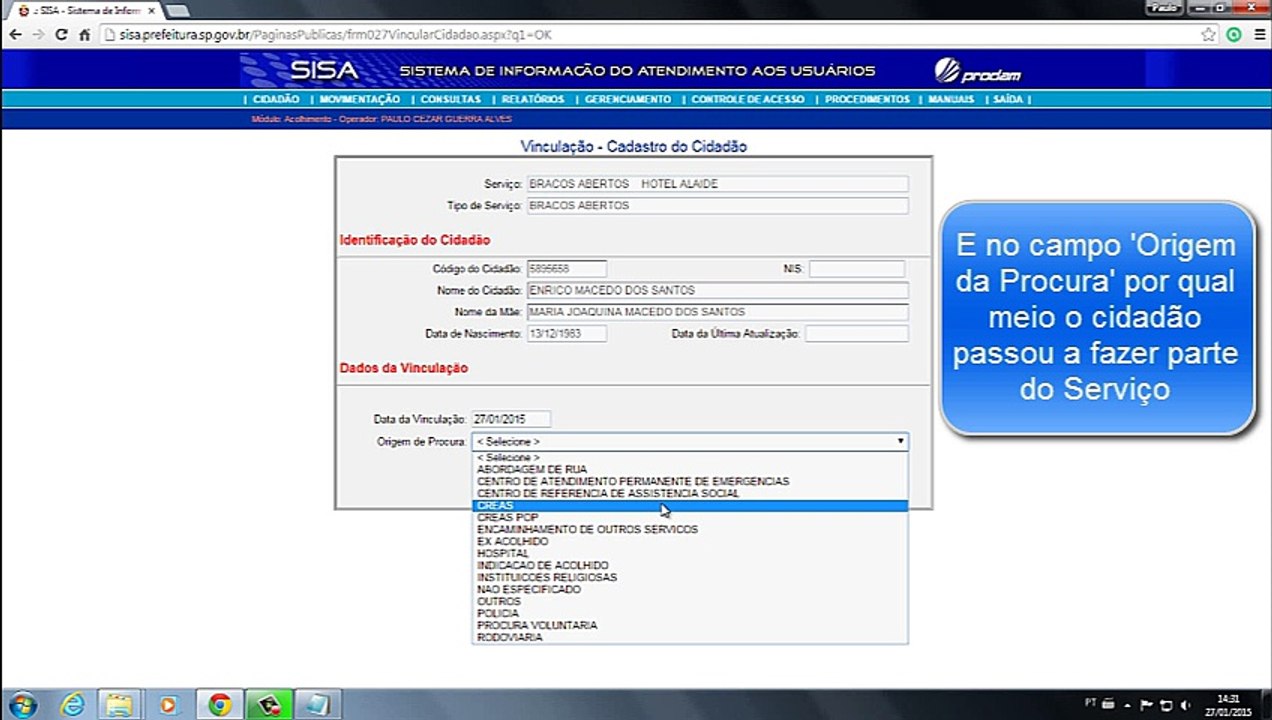Viewport: 1272px width, 720px height.
Task: Pick HOSPITAL from the list
Action: point(690,554)
